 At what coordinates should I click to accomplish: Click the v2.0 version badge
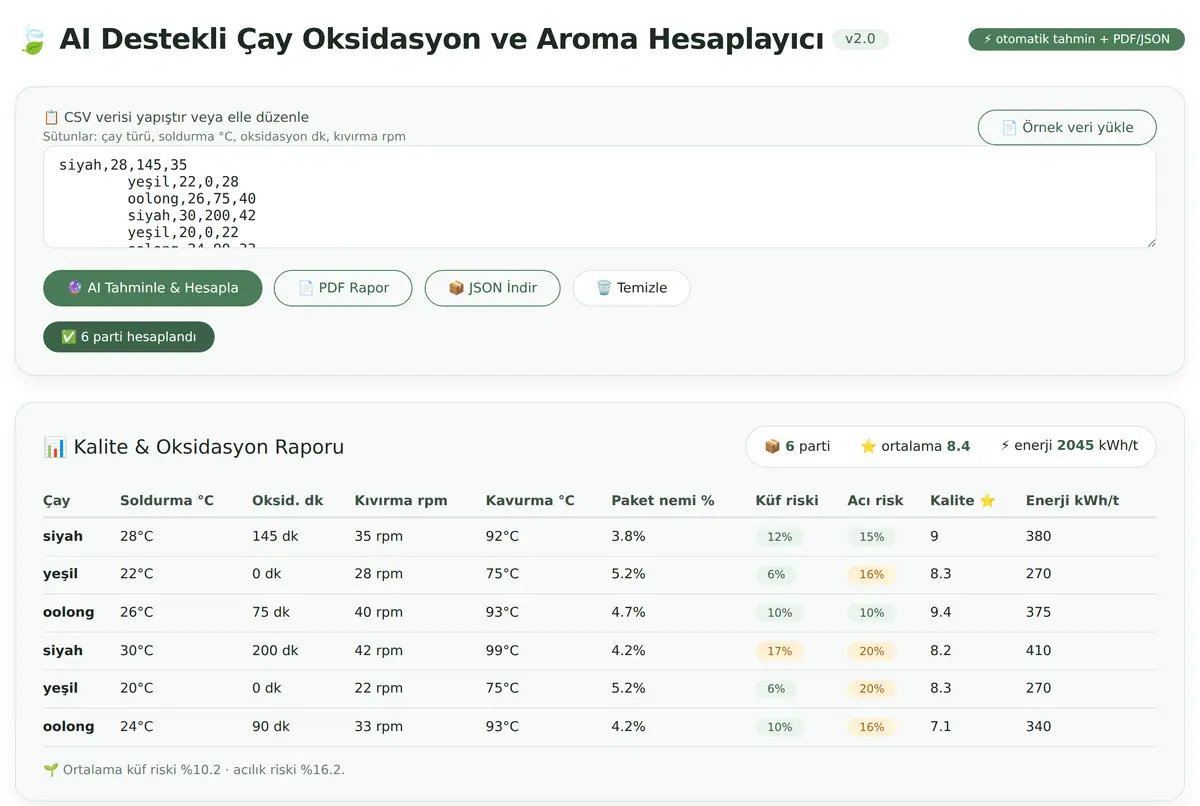click(x=860, y=39)
